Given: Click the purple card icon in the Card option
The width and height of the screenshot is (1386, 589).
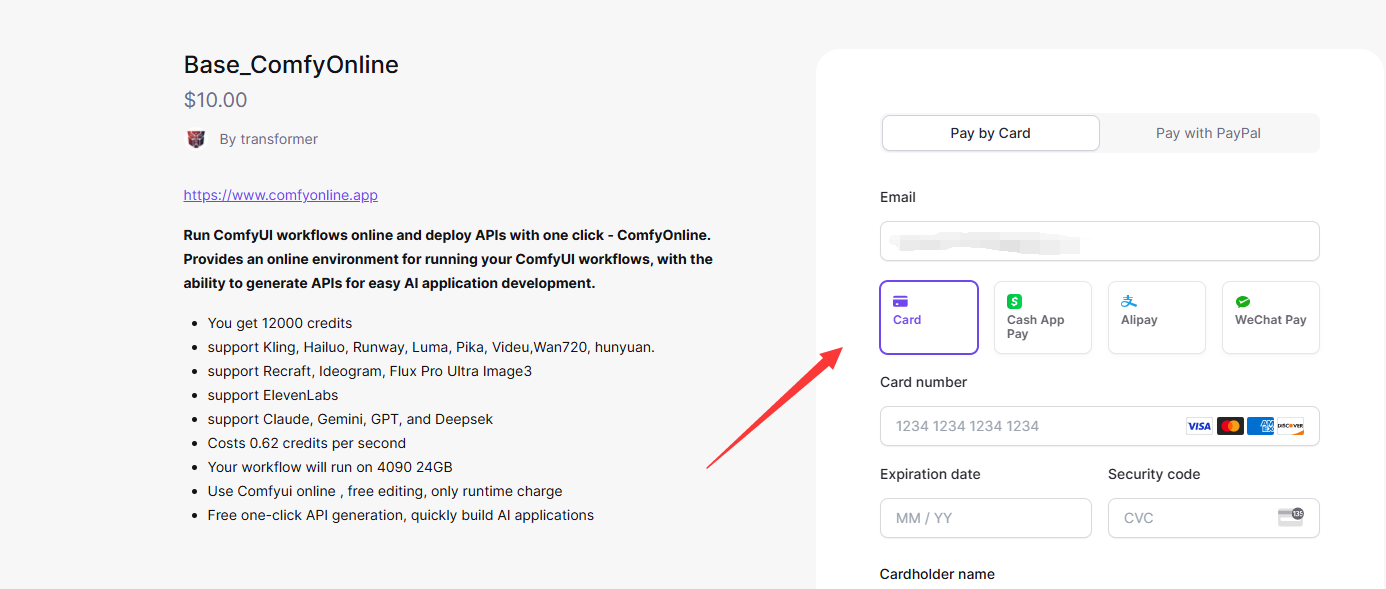Looking at the screenshot, I should [900, 301].
